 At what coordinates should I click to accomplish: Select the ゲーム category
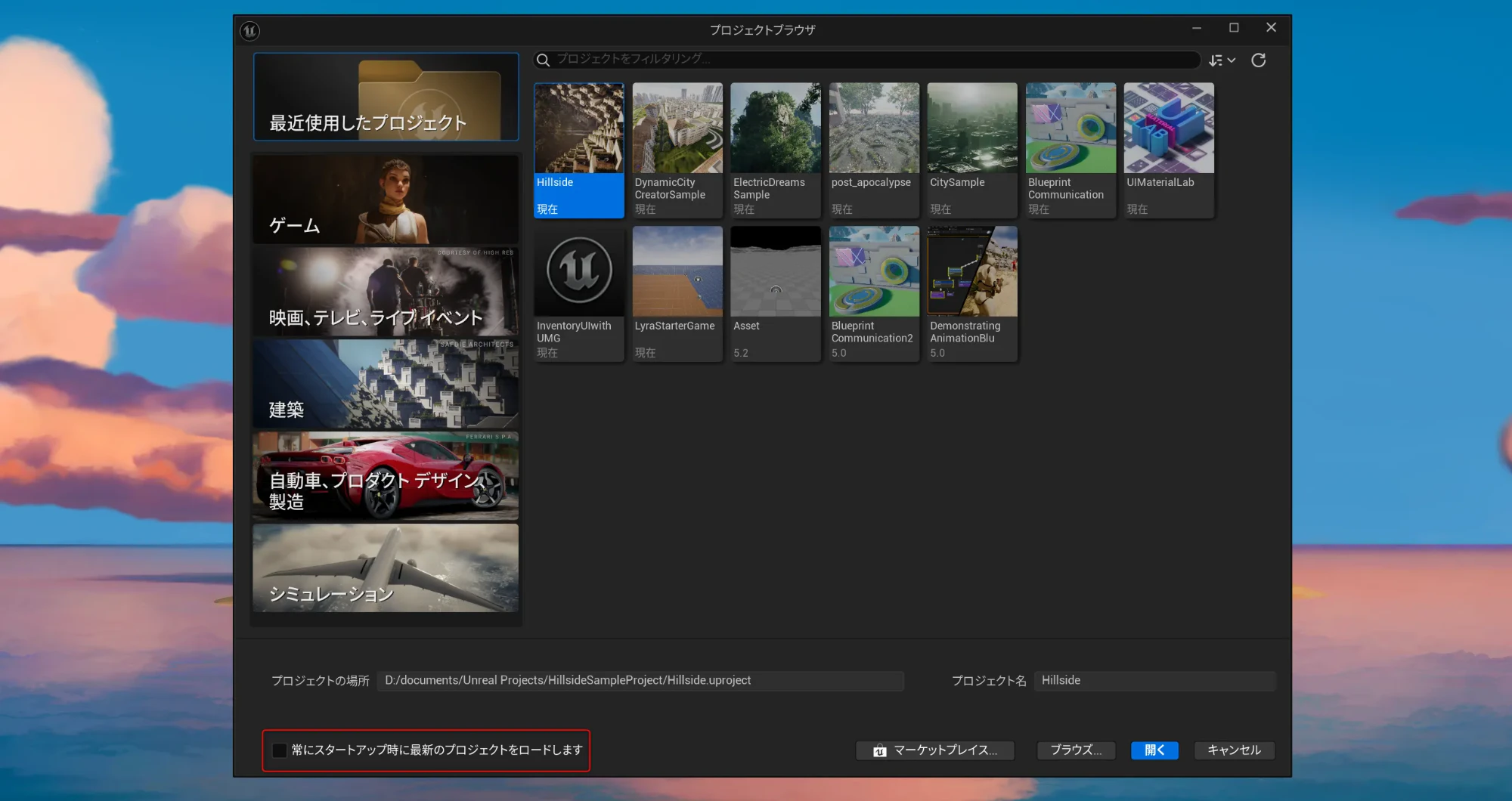[x=386, y=199]
